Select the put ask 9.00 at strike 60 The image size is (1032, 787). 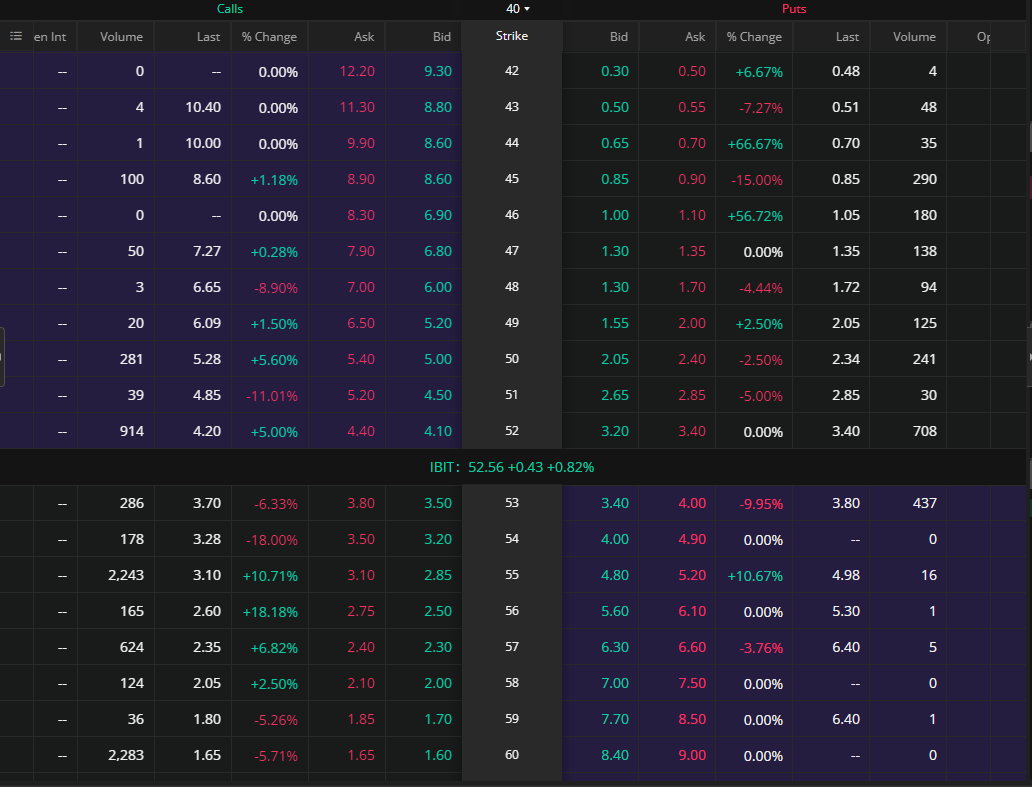pyautogui.click(x=691, y=755)
